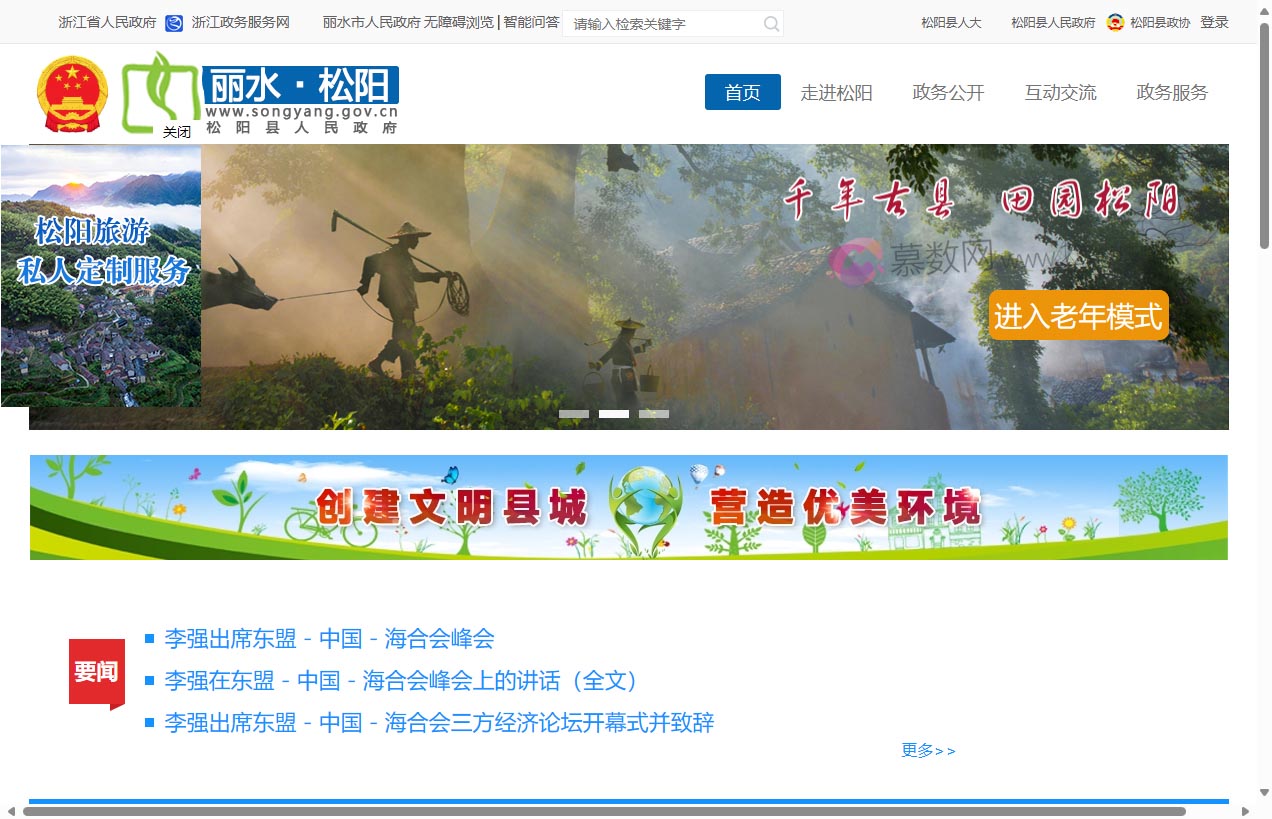Viewport: 1272px width, 819px height.
Task: Click the green Songyang site logo
Action: [158, 92]
